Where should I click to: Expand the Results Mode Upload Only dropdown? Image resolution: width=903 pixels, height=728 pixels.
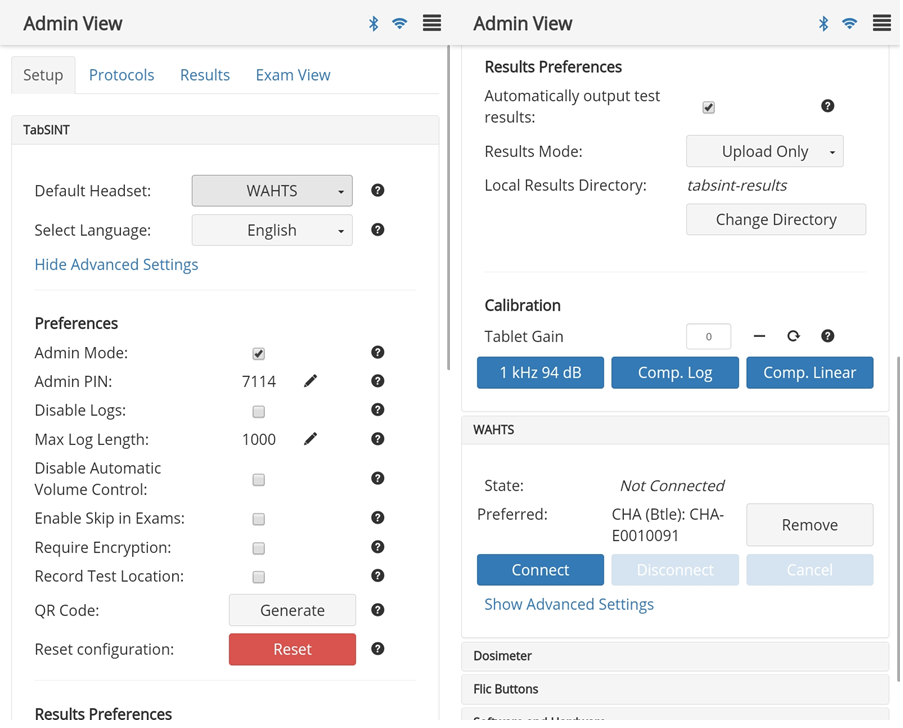pyautogui.click(x=765, y=151)
